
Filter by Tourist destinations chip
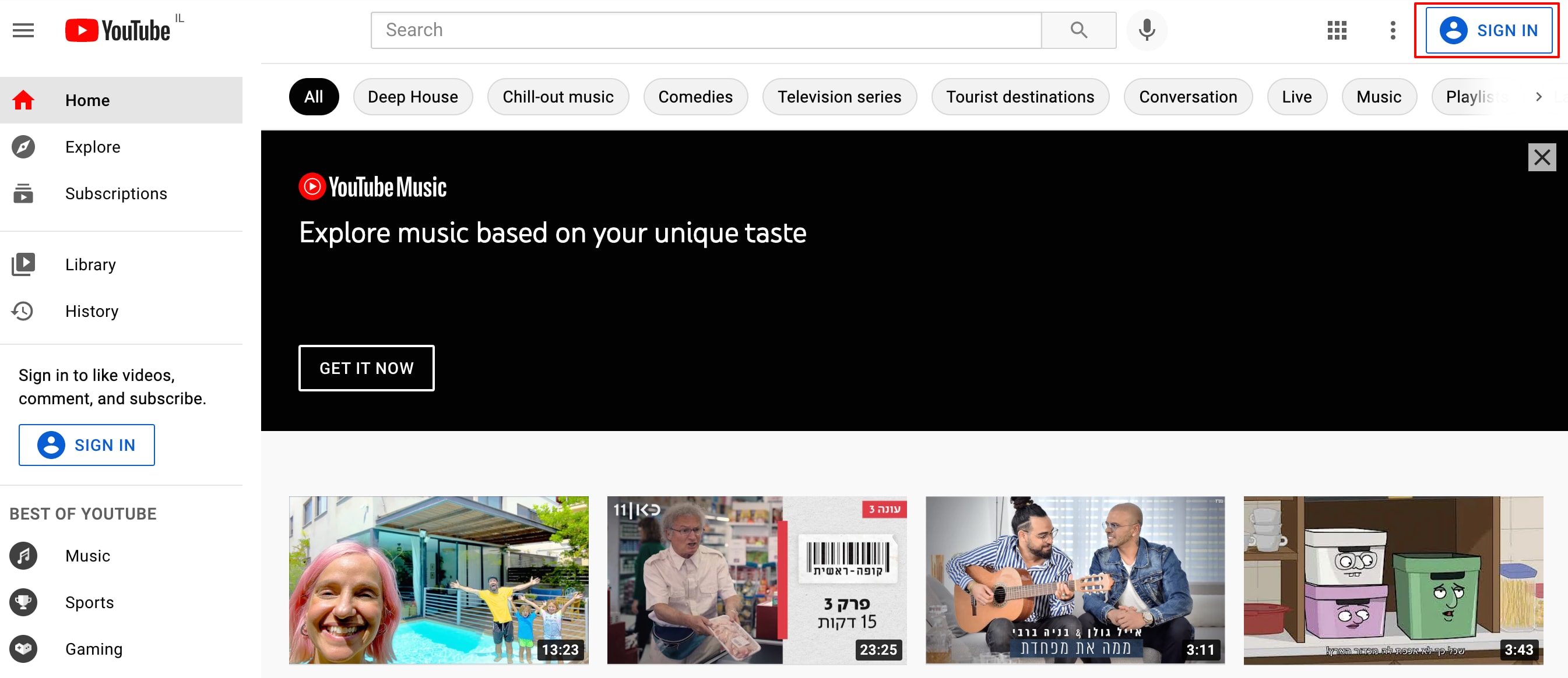click(x=1019, y=97)
